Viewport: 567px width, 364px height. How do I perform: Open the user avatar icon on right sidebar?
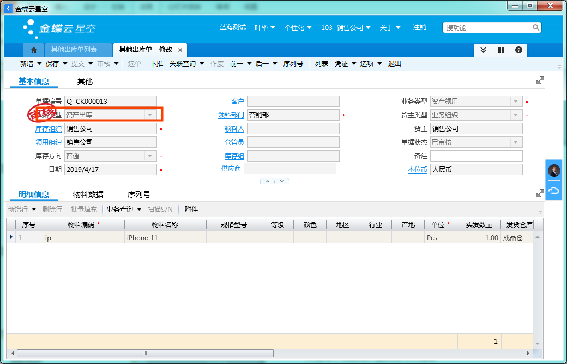point(554,170)
